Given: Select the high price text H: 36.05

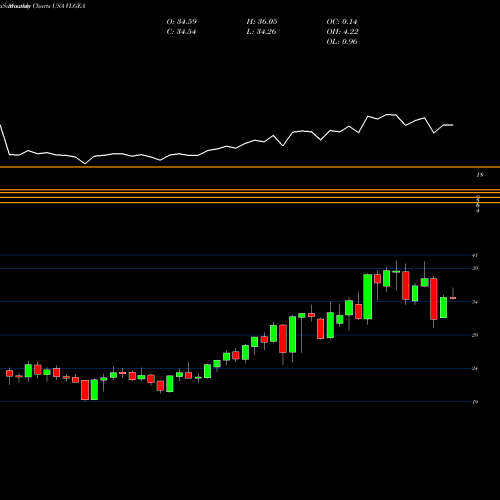Looking at the screenshot, I should [x=262, y=22].
